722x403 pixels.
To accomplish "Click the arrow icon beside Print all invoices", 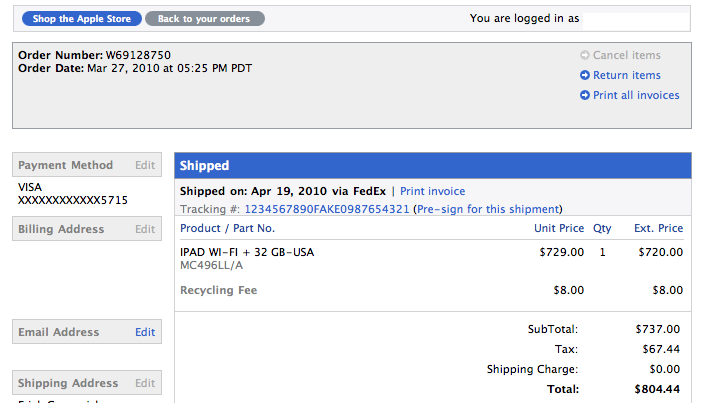I will tap(585, 96).
